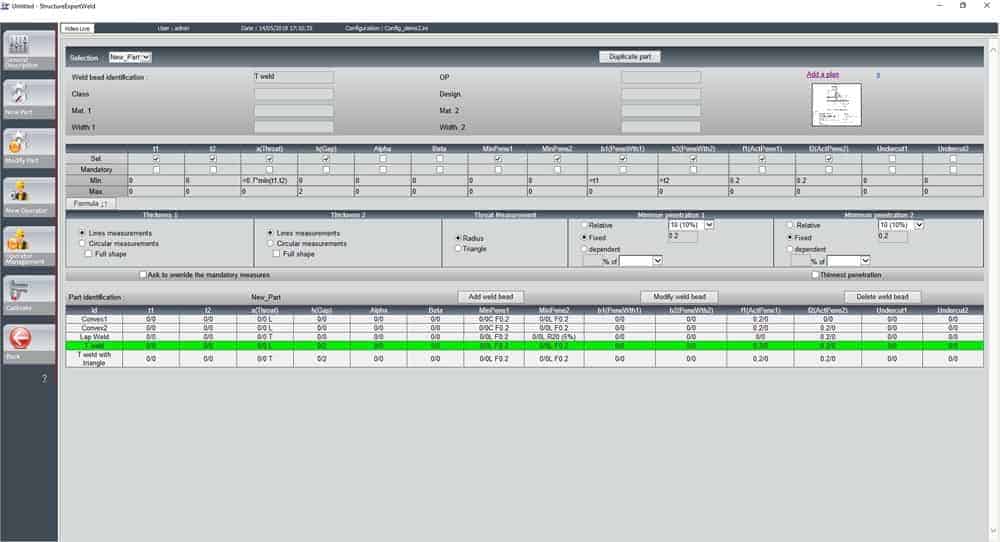Expand the Selection New_Part dropdown
Image resolution: width=1000 pixels, height=542 pixels.
130,57
